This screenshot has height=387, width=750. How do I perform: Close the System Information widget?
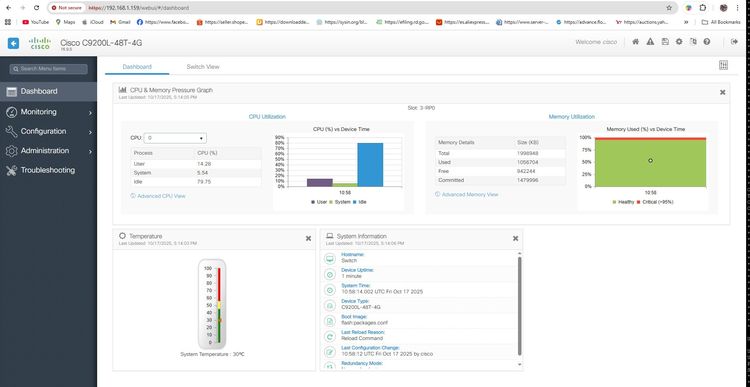click(516, 238)
